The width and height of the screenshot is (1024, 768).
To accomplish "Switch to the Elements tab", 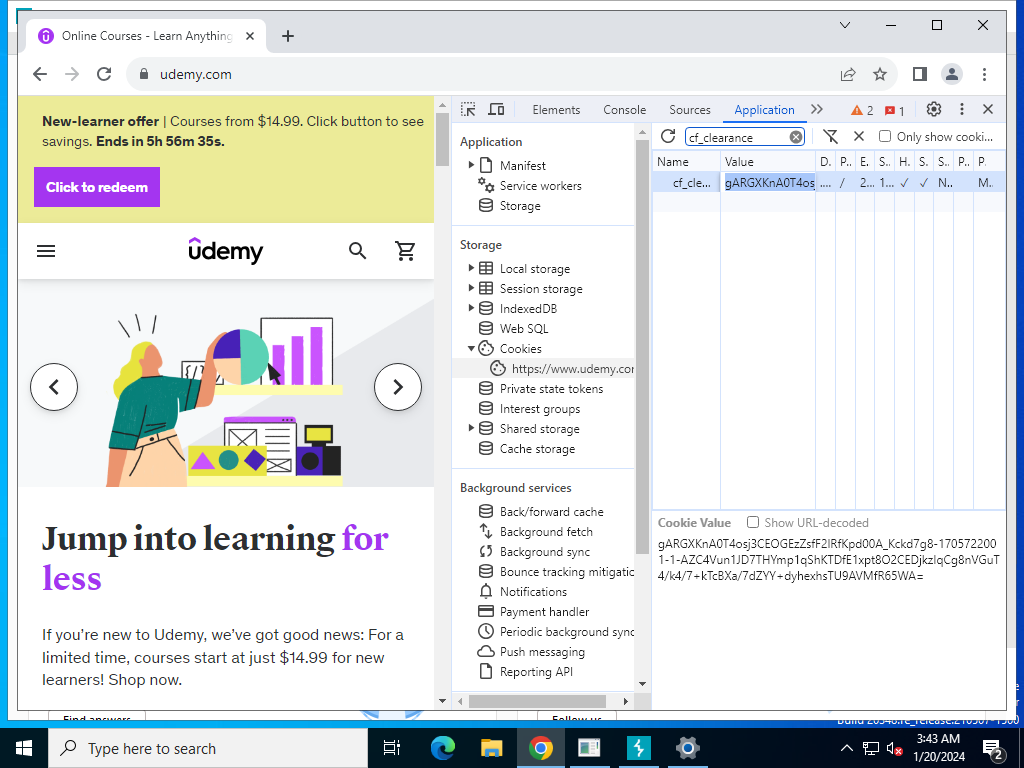I will 556,110.
